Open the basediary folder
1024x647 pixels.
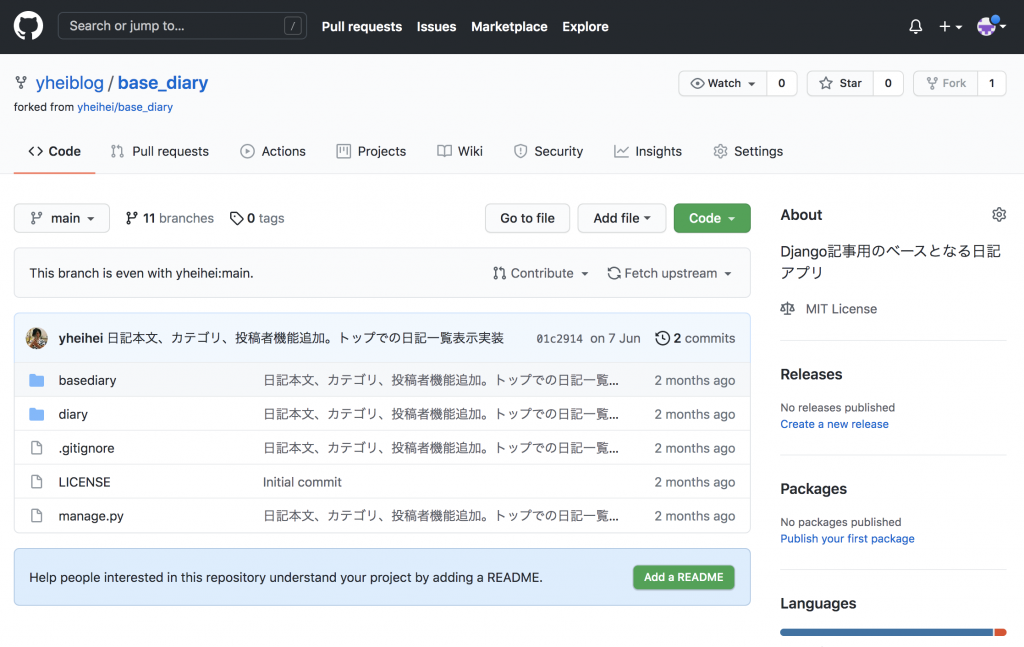pyautogui.click(x=88, y=380)
